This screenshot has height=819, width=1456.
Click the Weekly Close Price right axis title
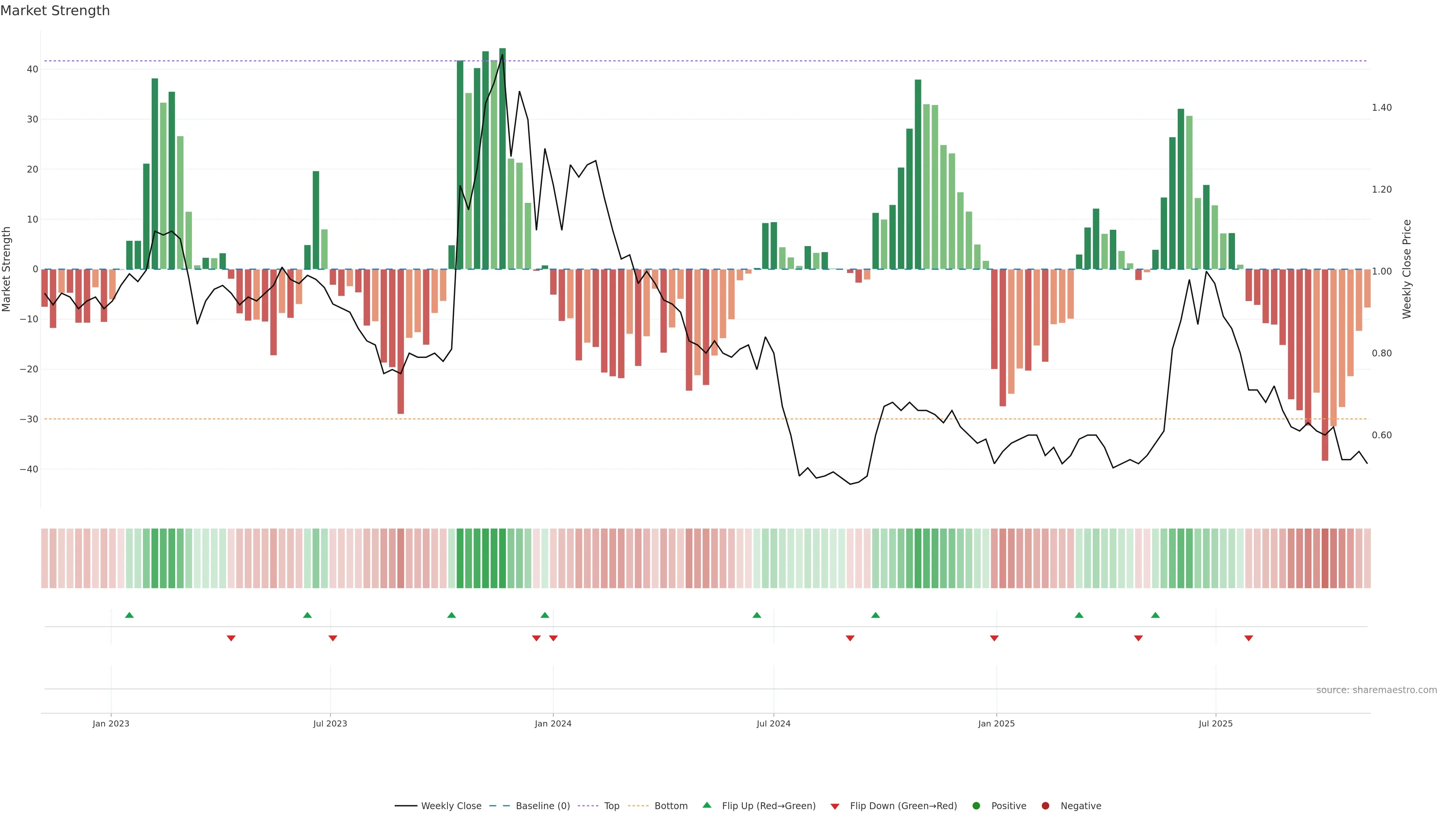(x=1407, y=269)
